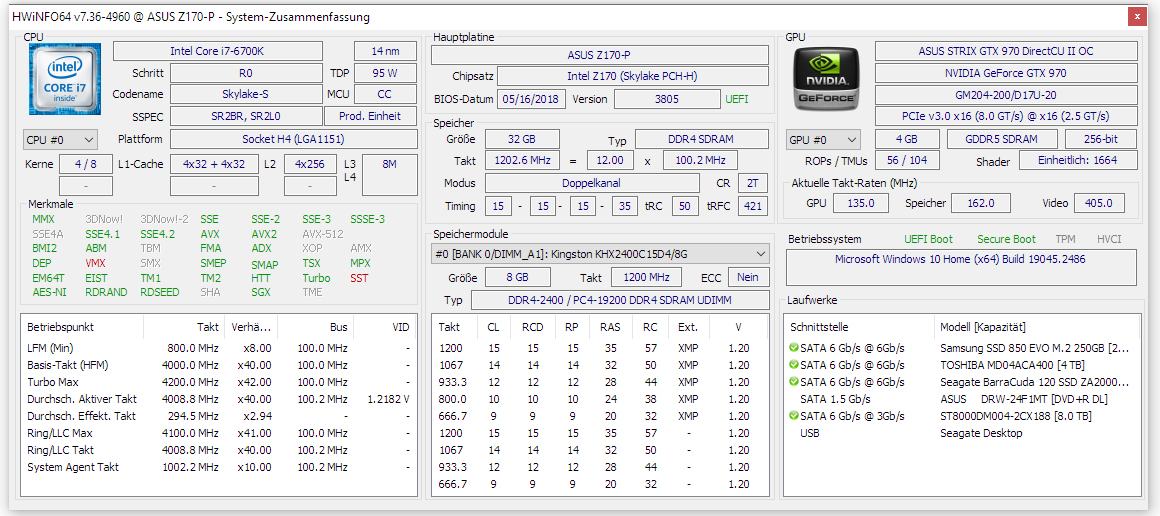Click the PCIe v3.0 x16 bus field

click(1006, 116)
